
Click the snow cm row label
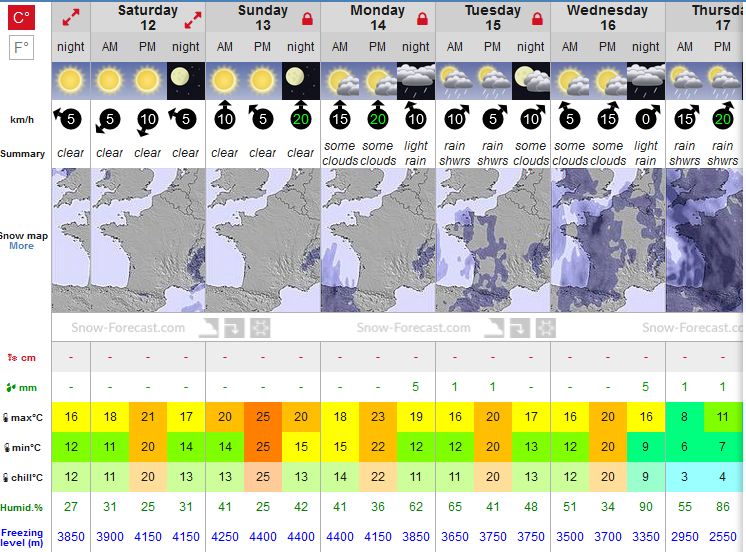[x=21, y=358]
